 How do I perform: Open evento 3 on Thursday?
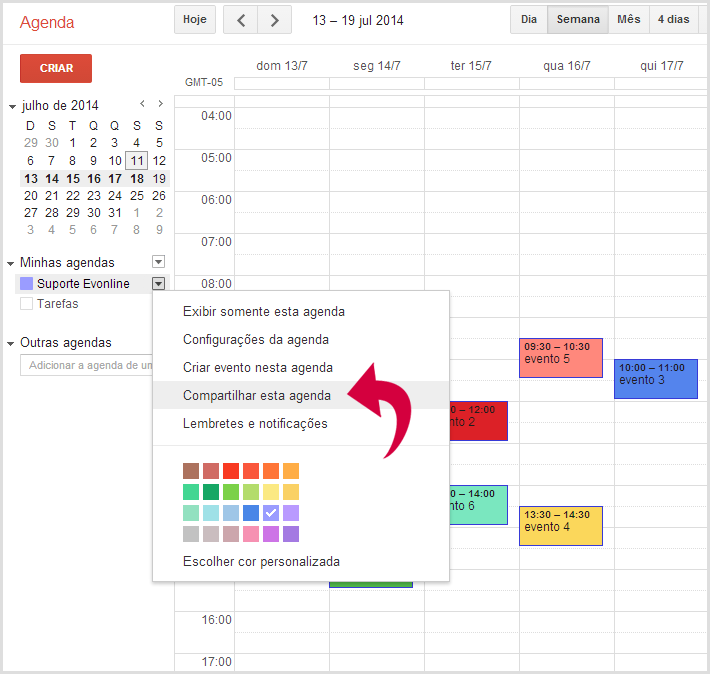coord(656,379)
